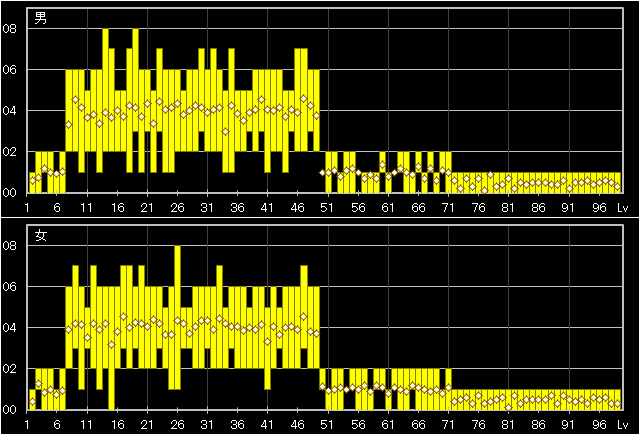
Task: Select x-axis label 96 under the 女 chart
Action: (599, 425)
